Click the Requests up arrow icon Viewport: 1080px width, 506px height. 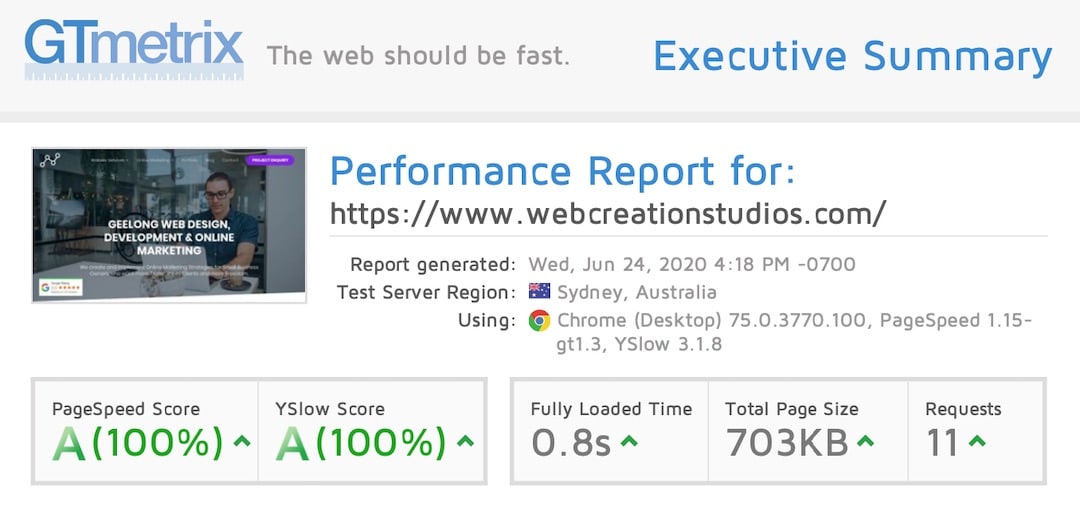point(977,441)
